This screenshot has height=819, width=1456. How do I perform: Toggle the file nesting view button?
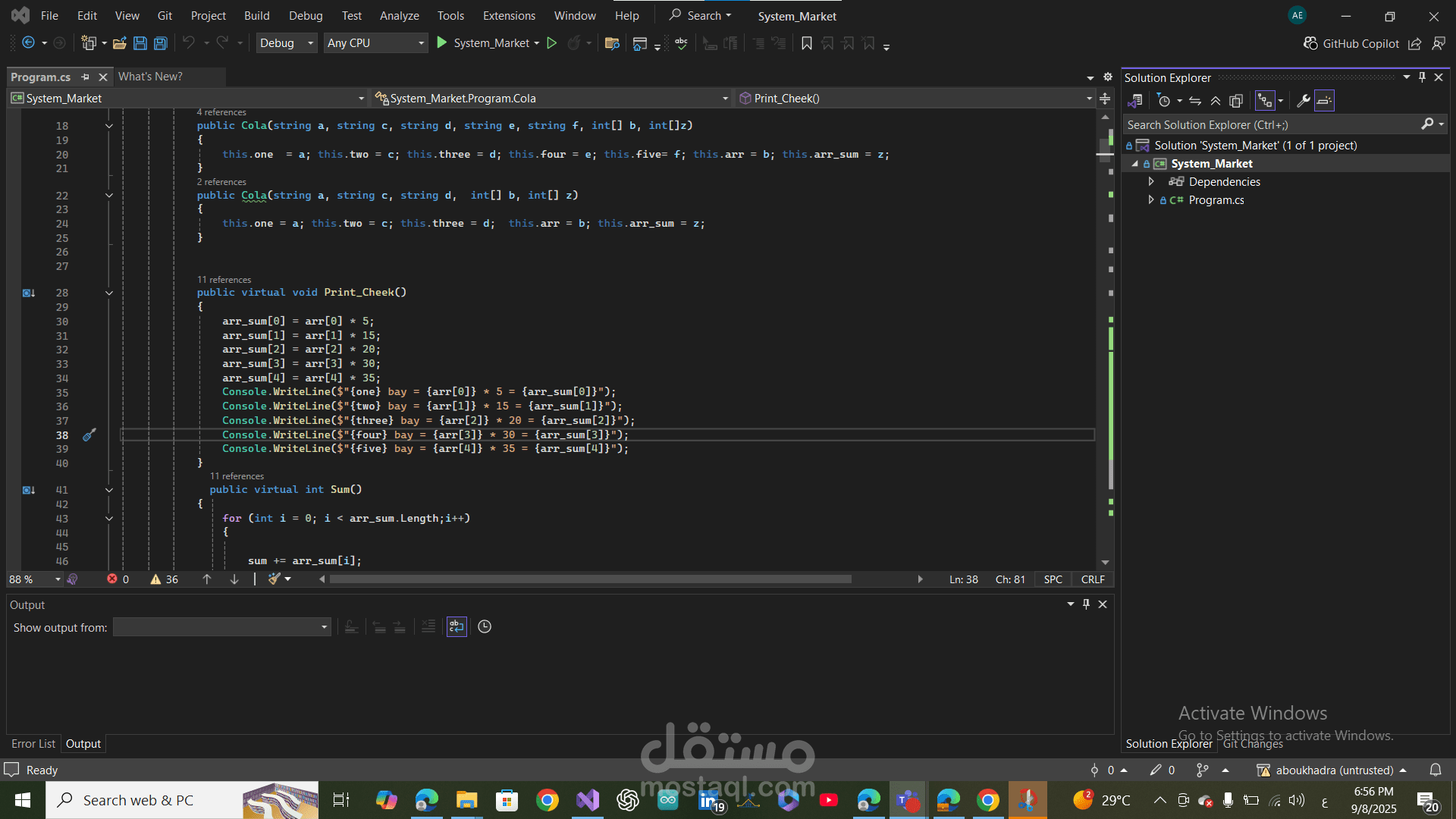(x=1265, y=101)
